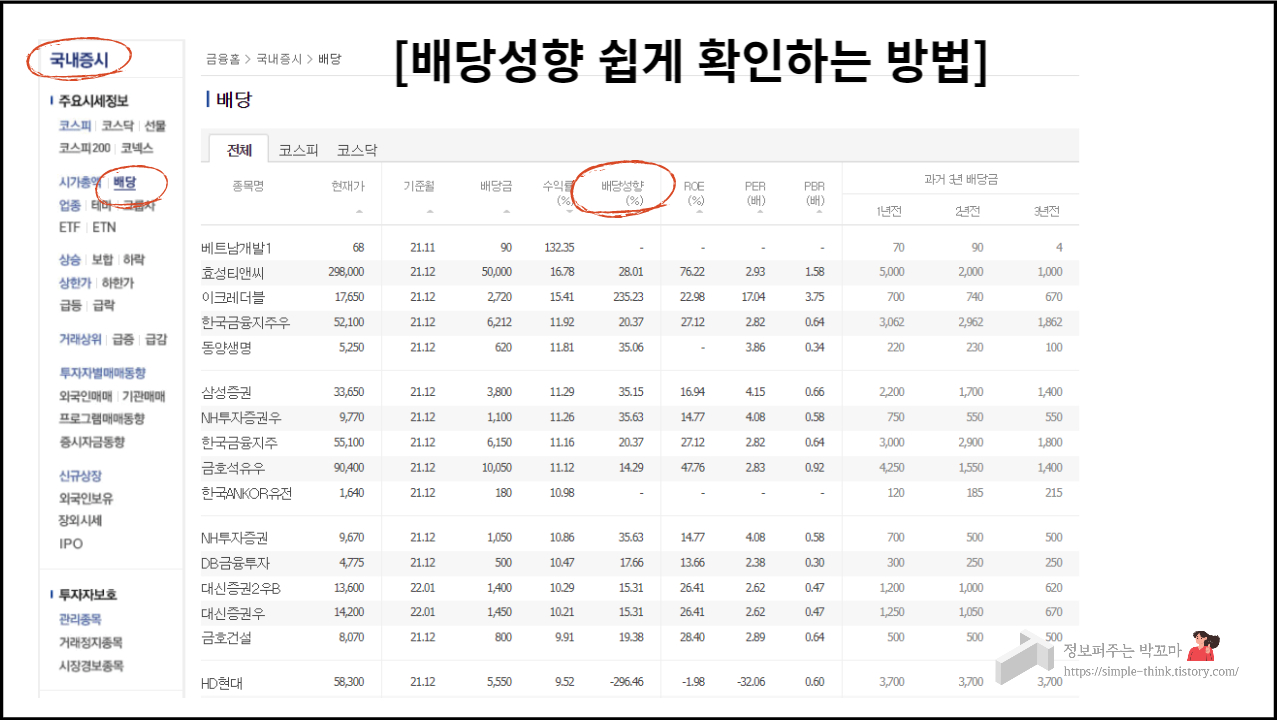
Task: Click the sort arrow under 기준월
Action: pyautogui.click(x=430, y=211)
